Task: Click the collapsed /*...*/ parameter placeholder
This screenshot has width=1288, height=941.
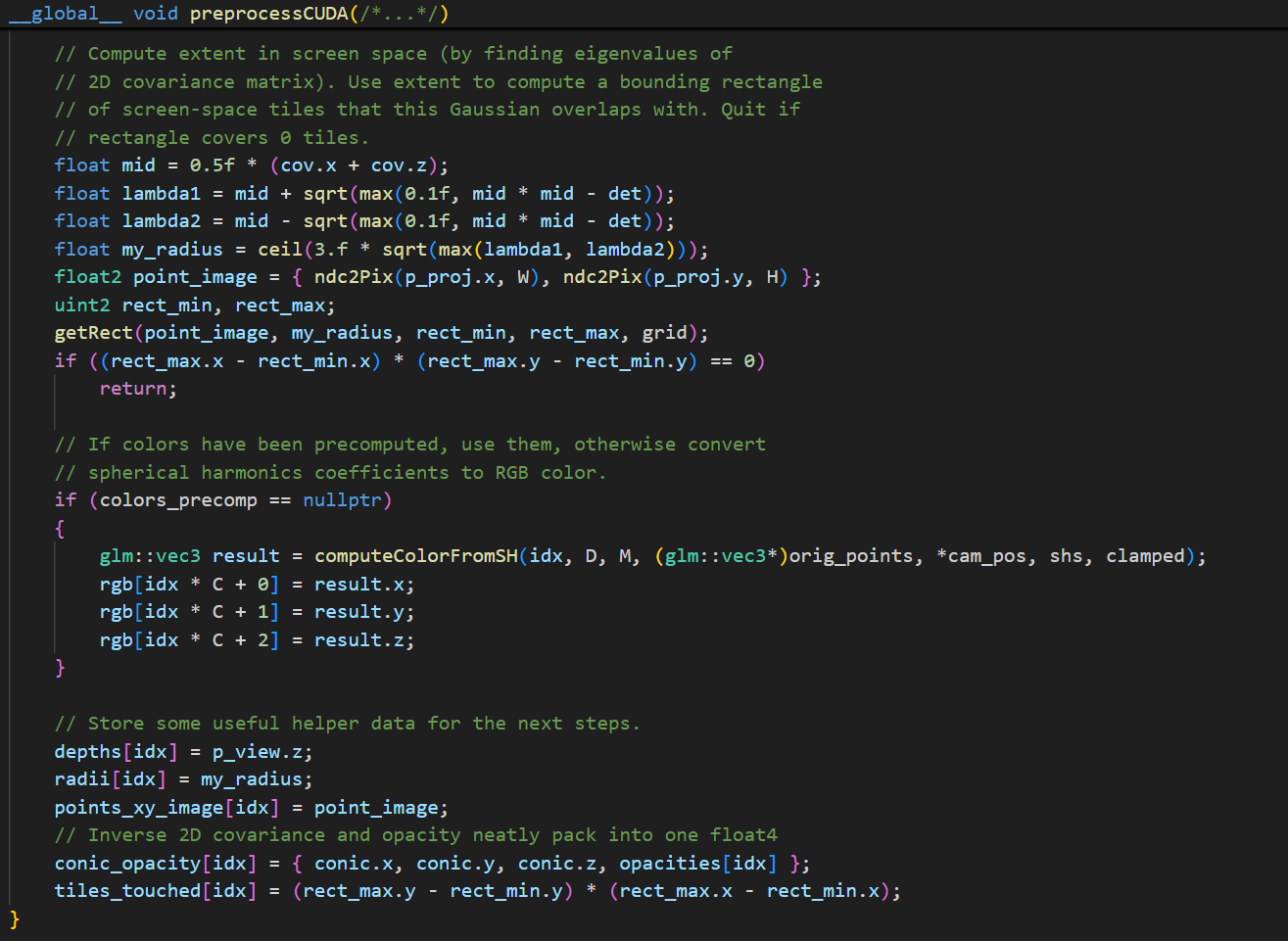Action: point(399,14)
